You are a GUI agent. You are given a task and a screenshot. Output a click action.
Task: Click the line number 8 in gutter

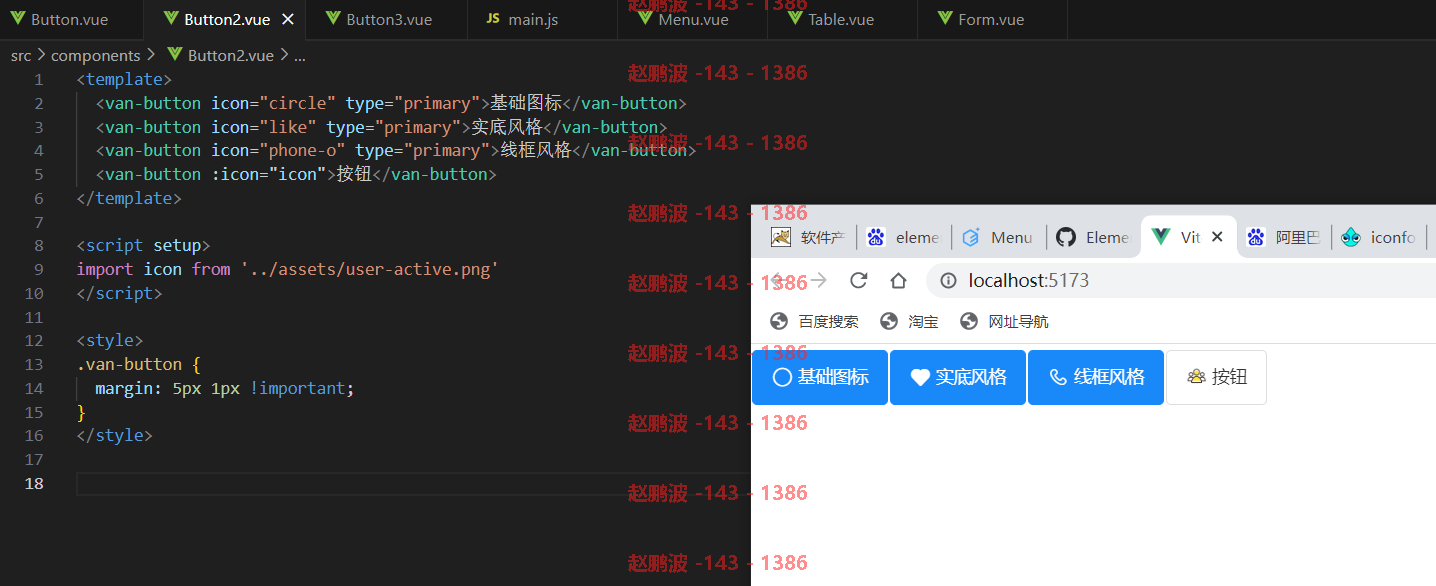pyautogui.click(x=38, y=245)
